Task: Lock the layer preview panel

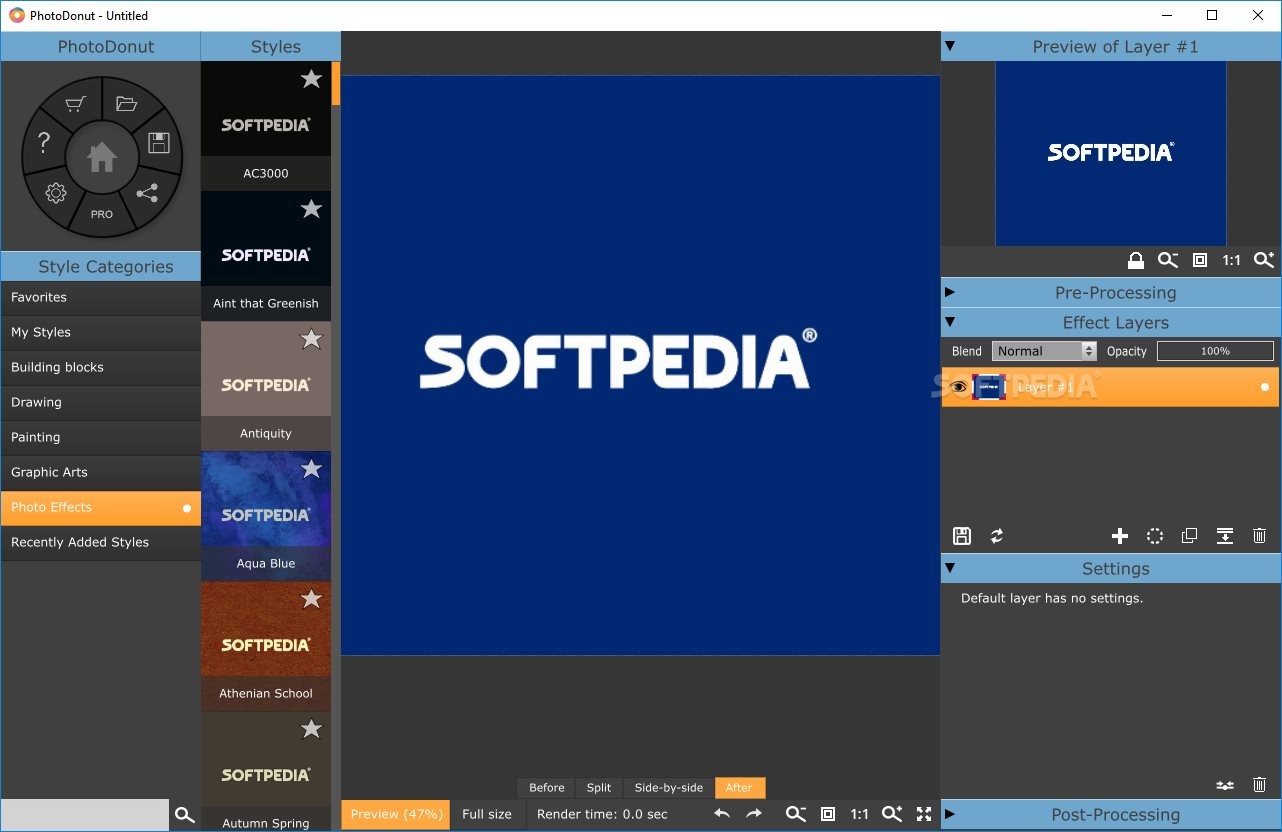Action: click(x=1136, y=260)
